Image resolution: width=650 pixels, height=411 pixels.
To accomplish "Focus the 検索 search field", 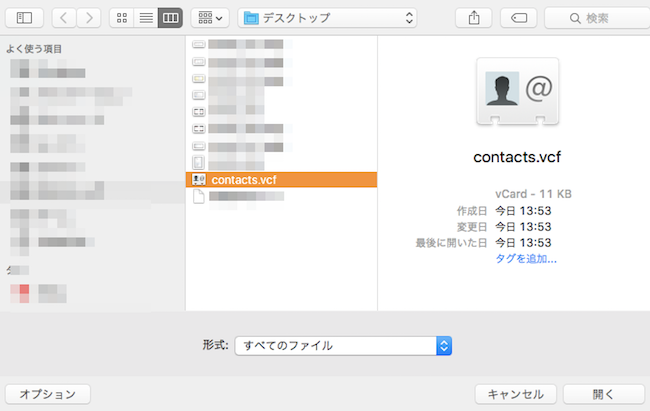I will 592,18.
